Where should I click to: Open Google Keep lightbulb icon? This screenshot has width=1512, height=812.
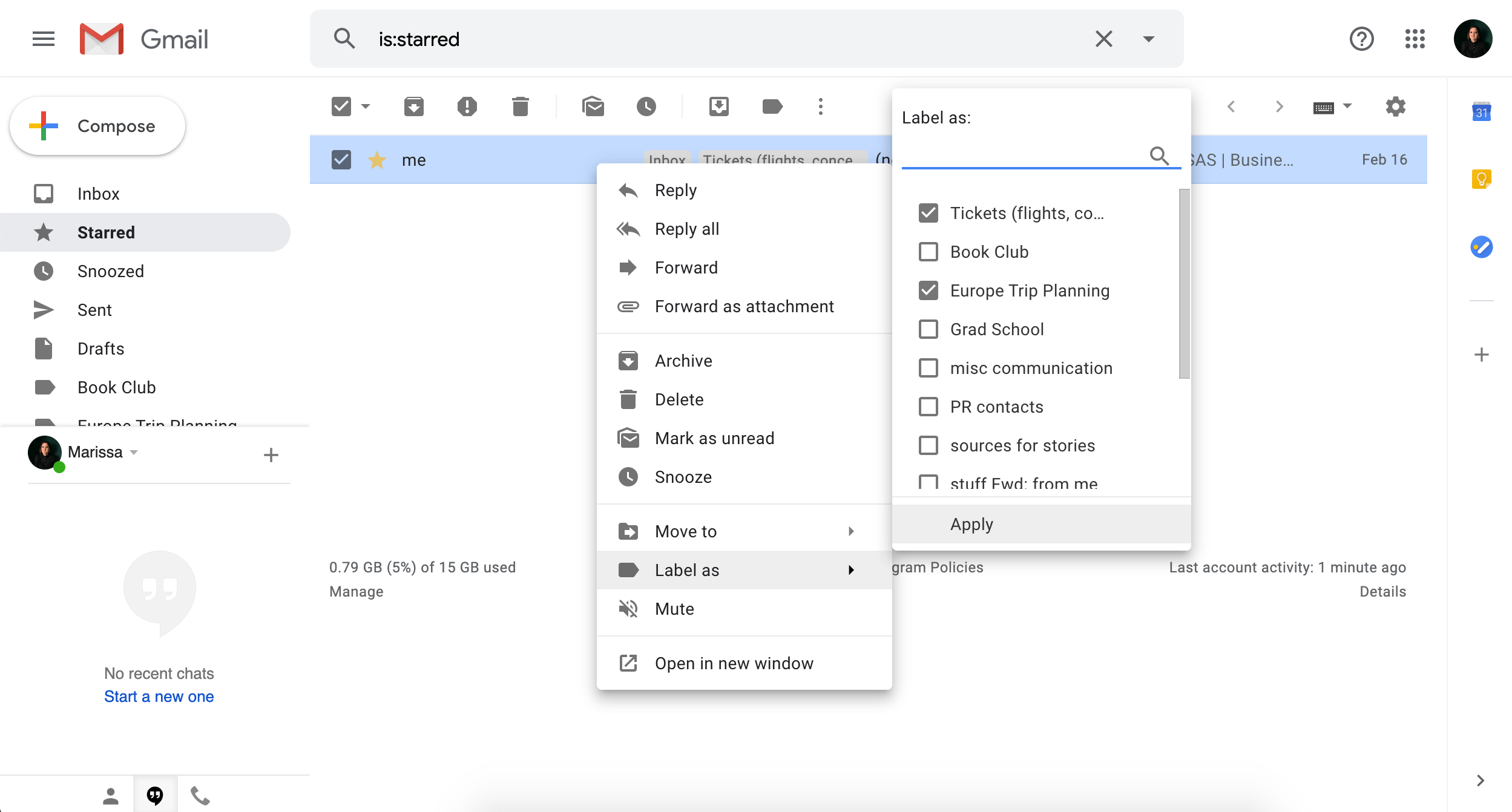click(1481, 179)
